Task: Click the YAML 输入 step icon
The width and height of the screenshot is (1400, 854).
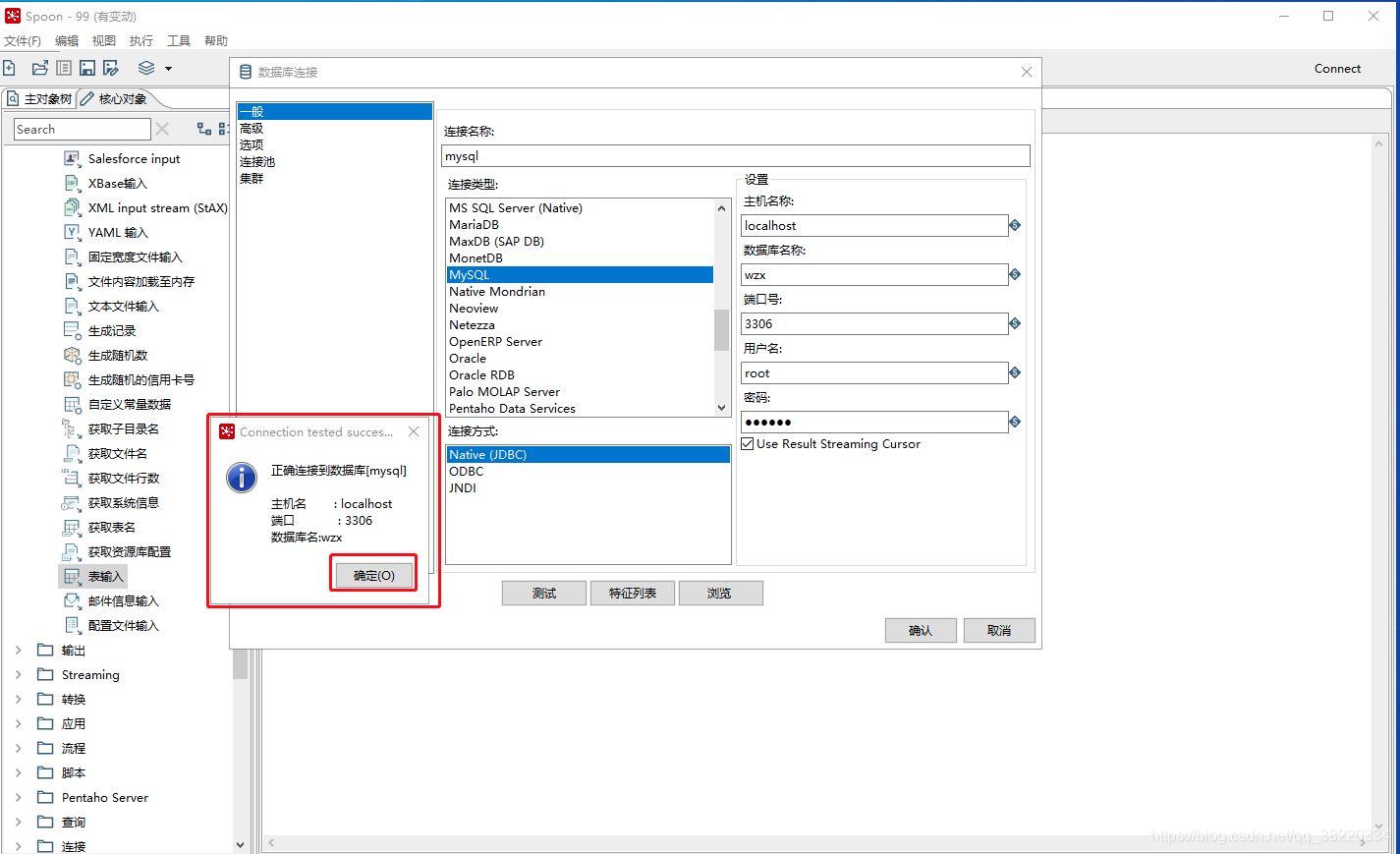Action: [72, 232]
